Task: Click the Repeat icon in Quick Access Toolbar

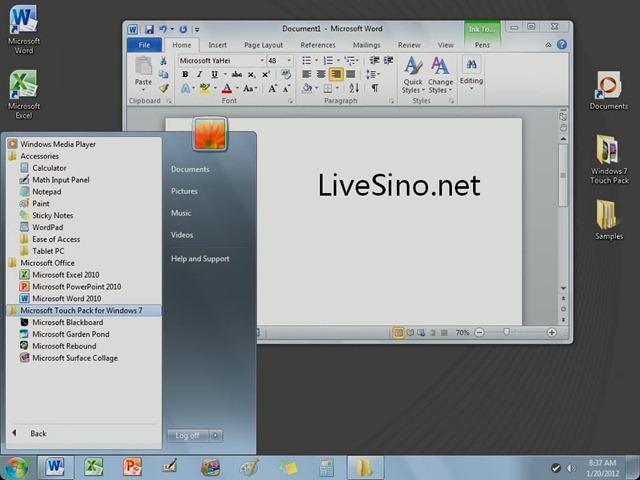Action: point(183,29)
